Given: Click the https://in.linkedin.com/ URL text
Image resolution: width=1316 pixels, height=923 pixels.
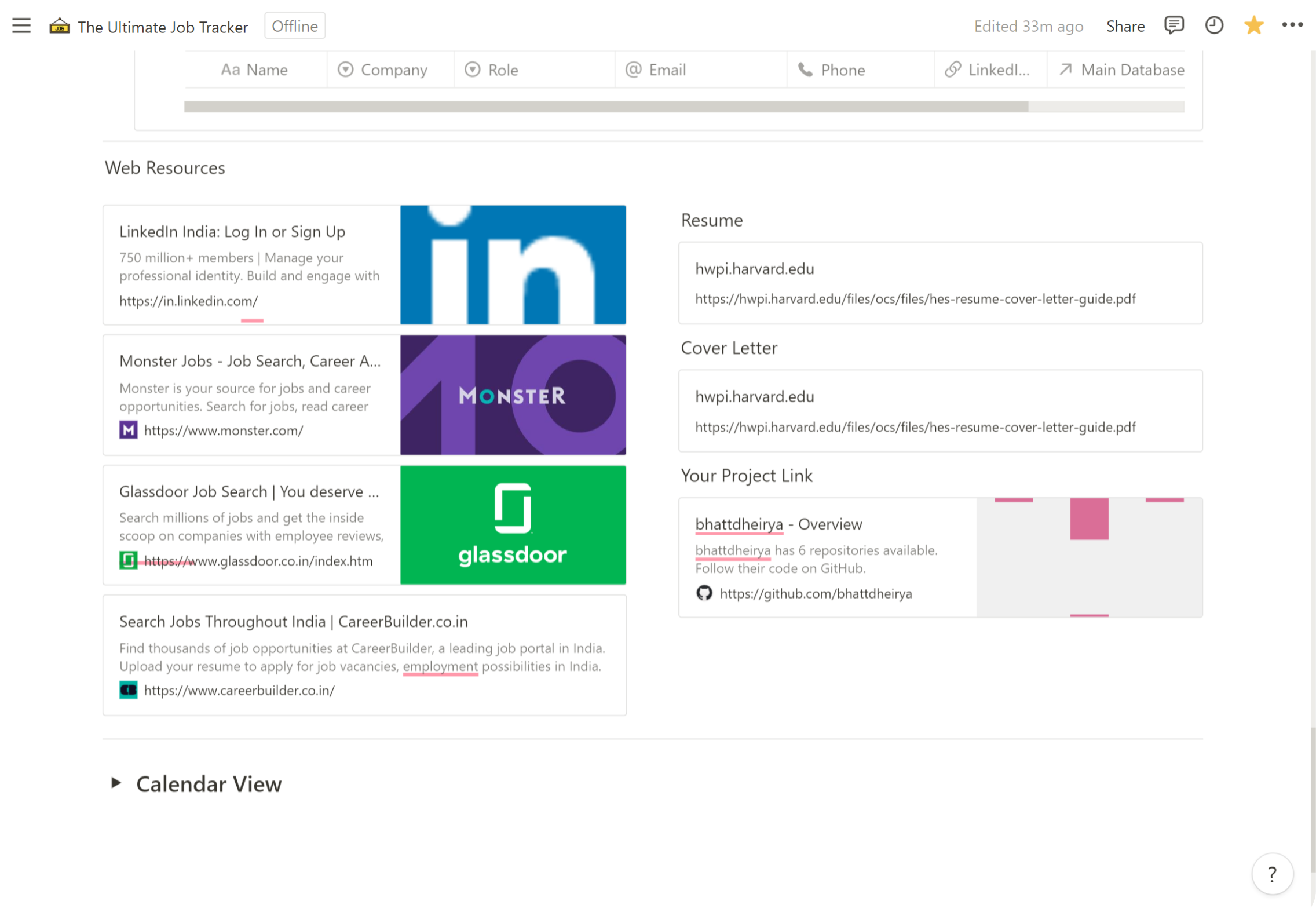Looking at the screenshot, I should (x=188, y=301).
